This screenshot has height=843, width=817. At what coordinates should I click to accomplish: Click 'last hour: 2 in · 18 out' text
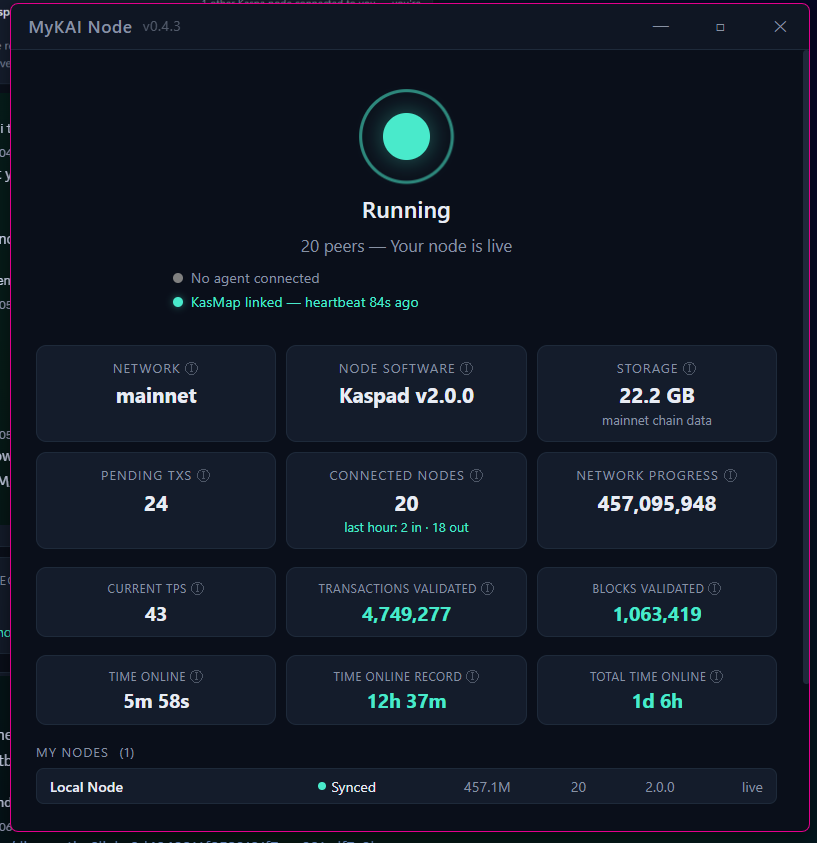coord(406,527)
